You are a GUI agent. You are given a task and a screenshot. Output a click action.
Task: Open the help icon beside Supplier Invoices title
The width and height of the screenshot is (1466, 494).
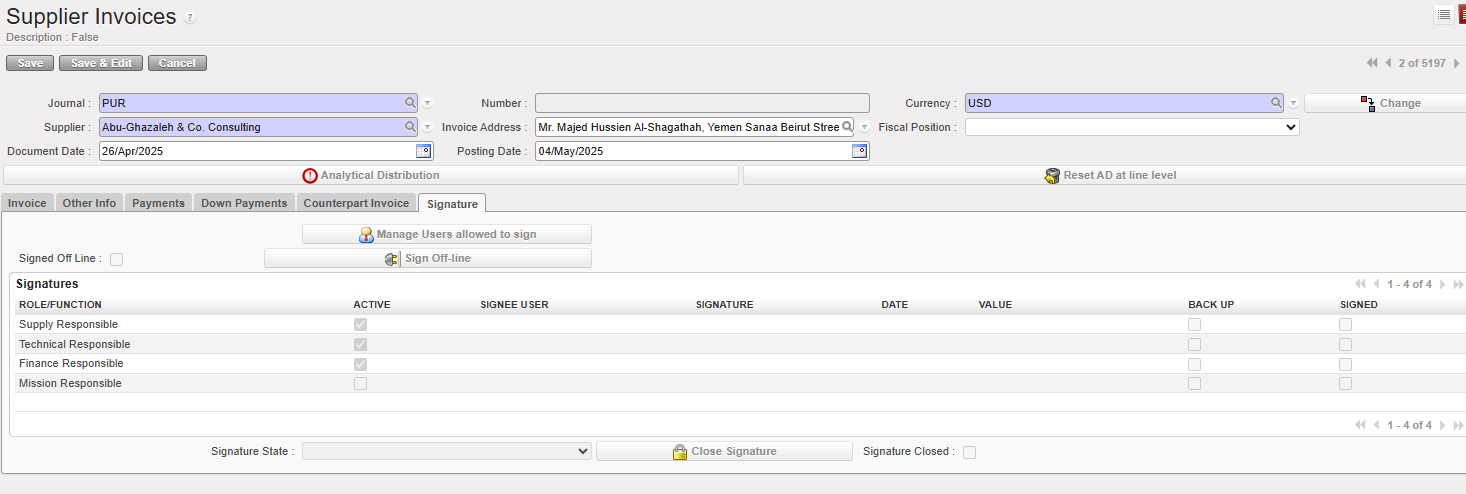[x=190, y=18]
